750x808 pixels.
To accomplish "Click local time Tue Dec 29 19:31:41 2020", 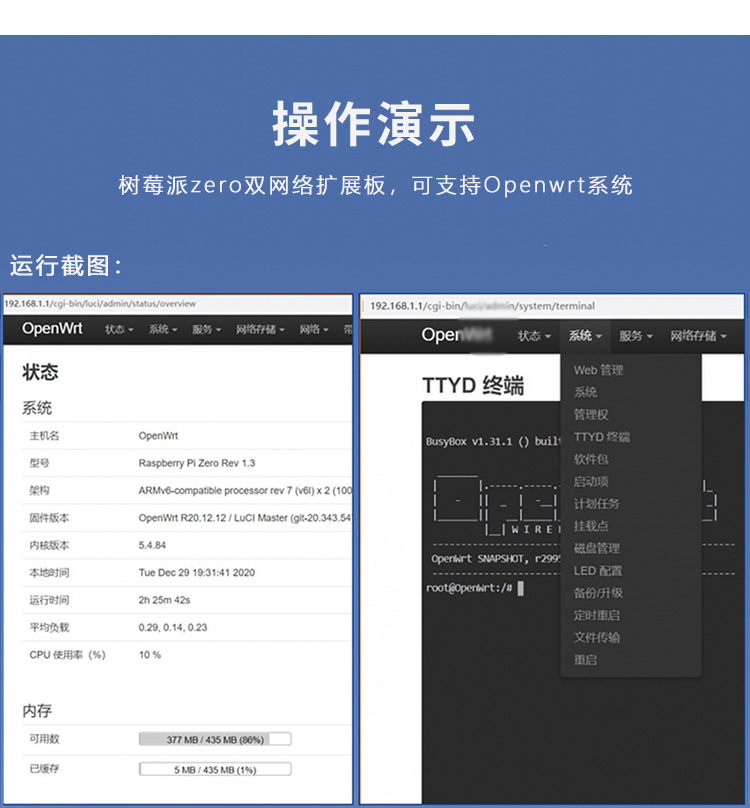I will tap(196, 573).
